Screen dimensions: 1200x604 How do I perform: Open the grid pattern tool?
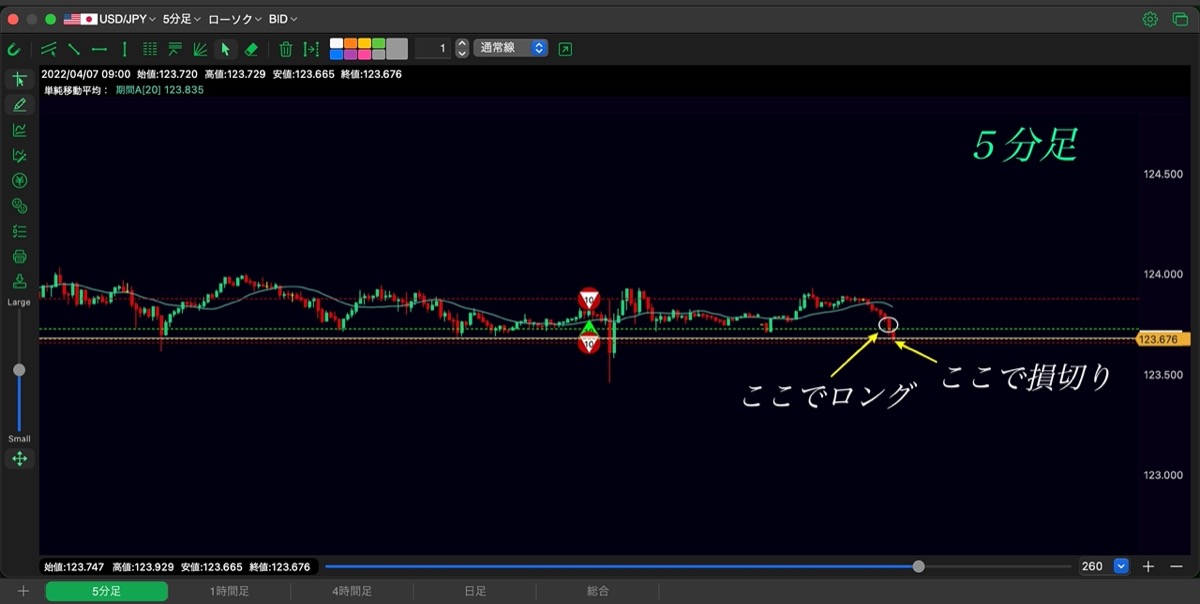tap(150, 48)
